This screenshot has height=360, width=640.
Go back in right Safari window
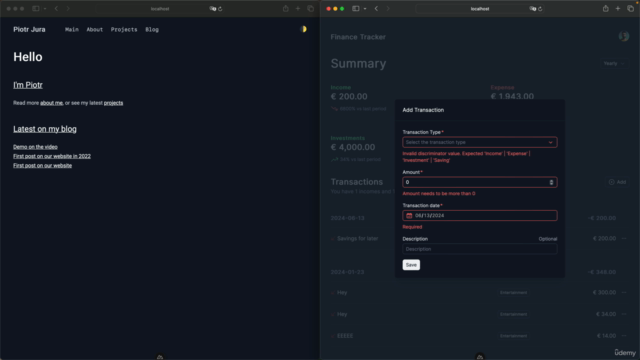[376, 9]
